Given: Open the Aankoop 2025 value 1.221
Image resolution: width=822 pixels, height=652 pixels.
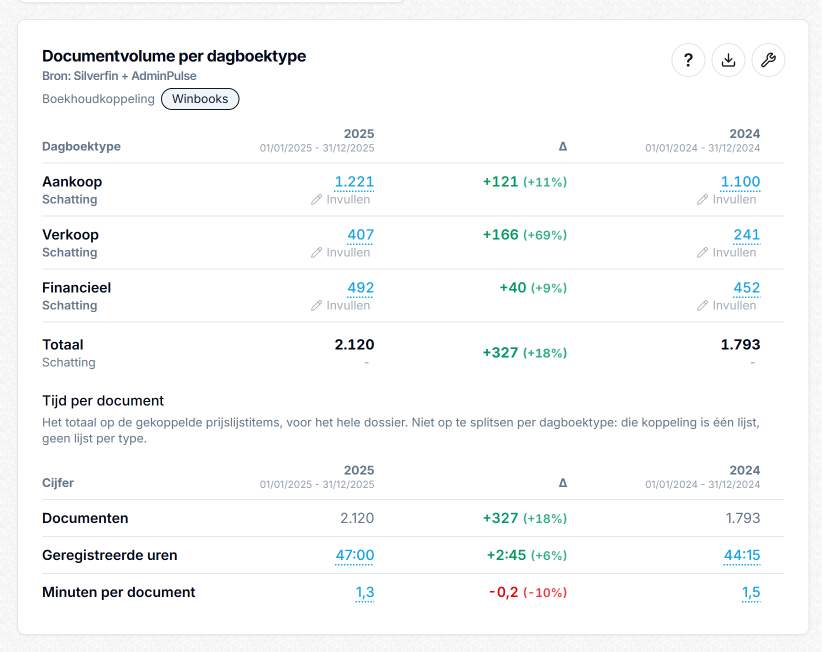Looking at the screenshot, I should [x=354, y=182].
